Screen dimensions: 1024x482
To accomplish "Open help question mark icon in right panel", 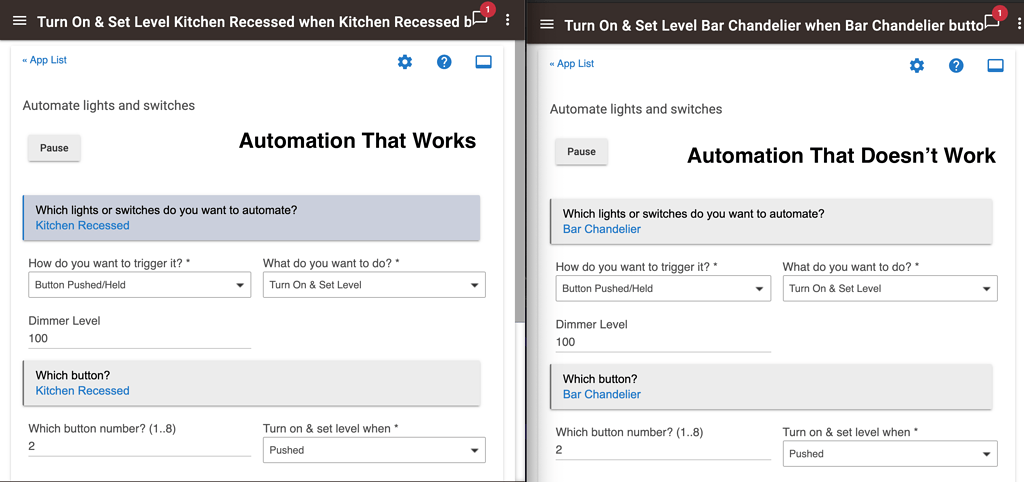I will click(956, 66).
